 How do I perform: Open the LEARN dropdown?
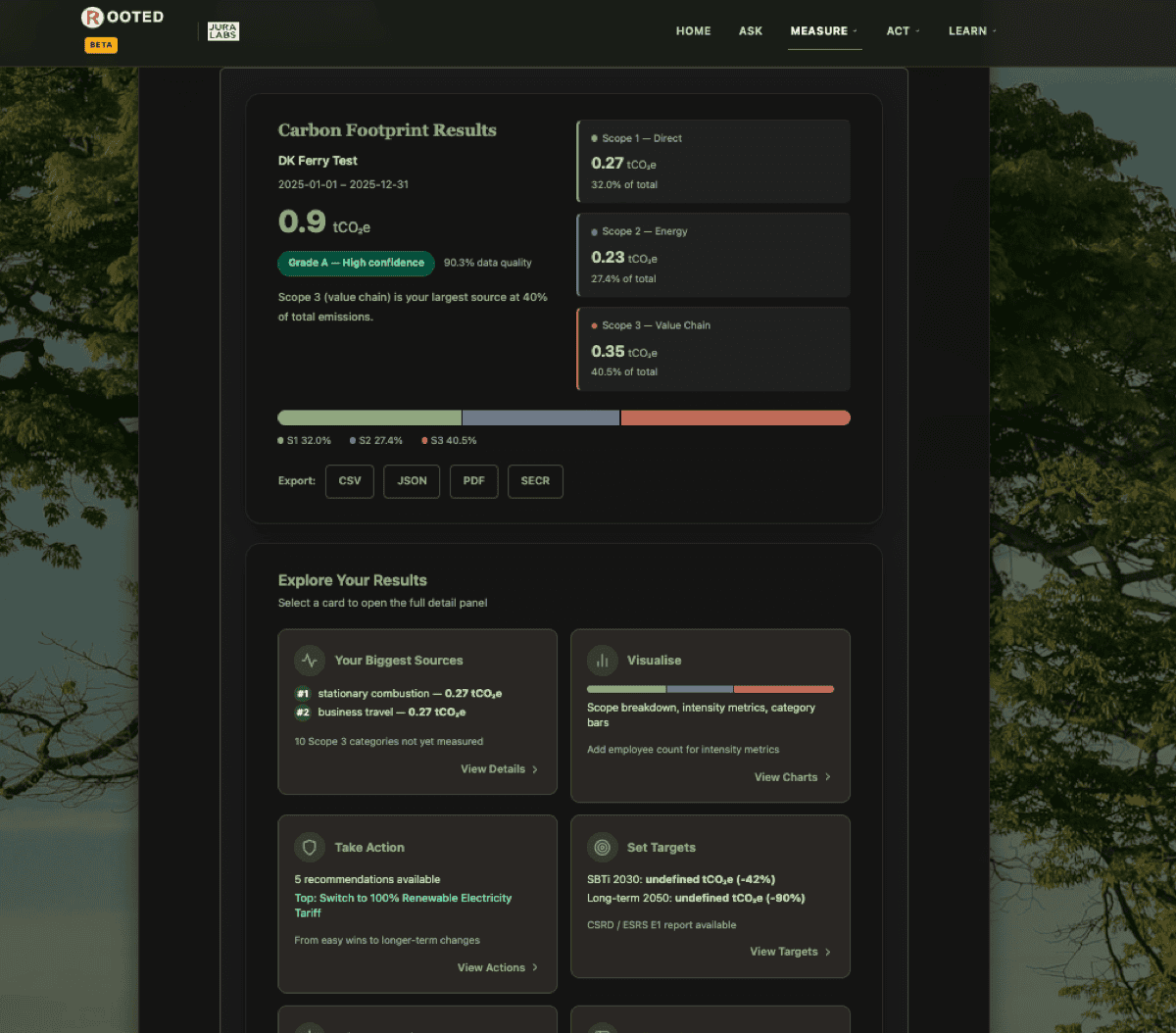pos(970,30)
